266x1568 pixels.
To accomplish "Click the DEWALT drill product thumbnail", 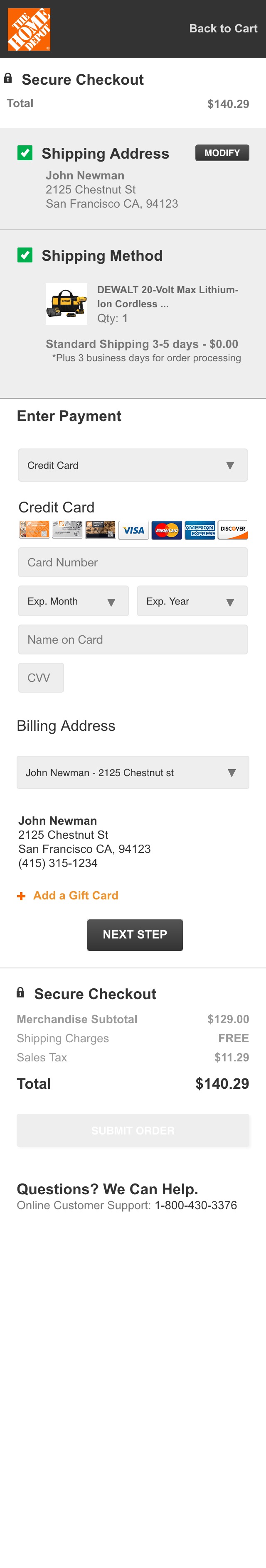I will click(66, 304).
